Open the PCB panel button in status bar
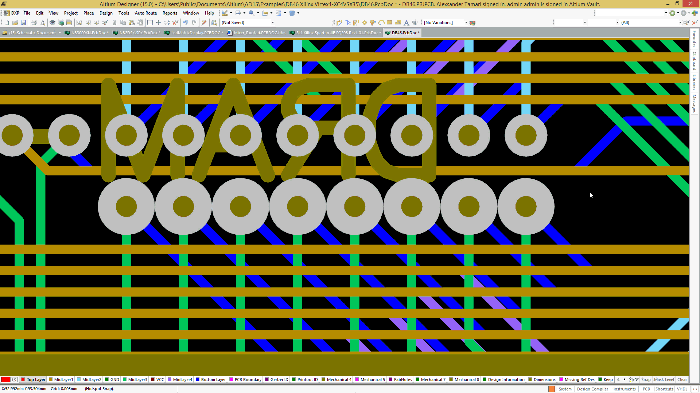The width and height of the screenshot is (700, 393). (x=646, y=389)
